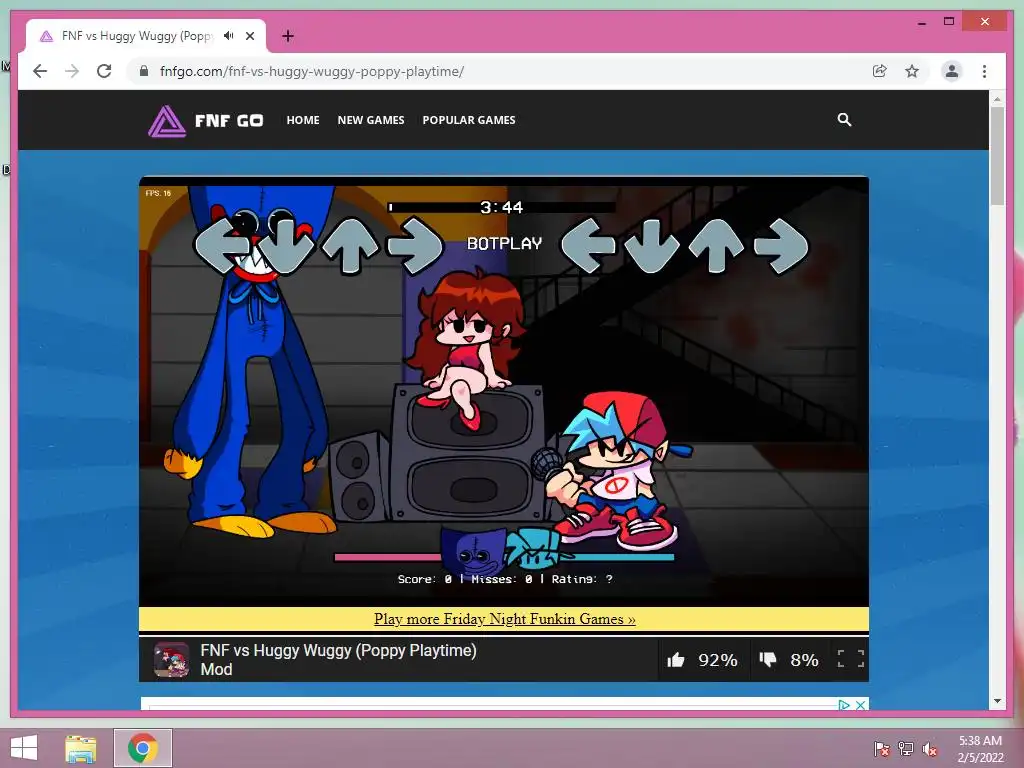Viewport: 1024px width, 768px height.
Task: Click the thumbs up like icon
Action: pos(676,660)
